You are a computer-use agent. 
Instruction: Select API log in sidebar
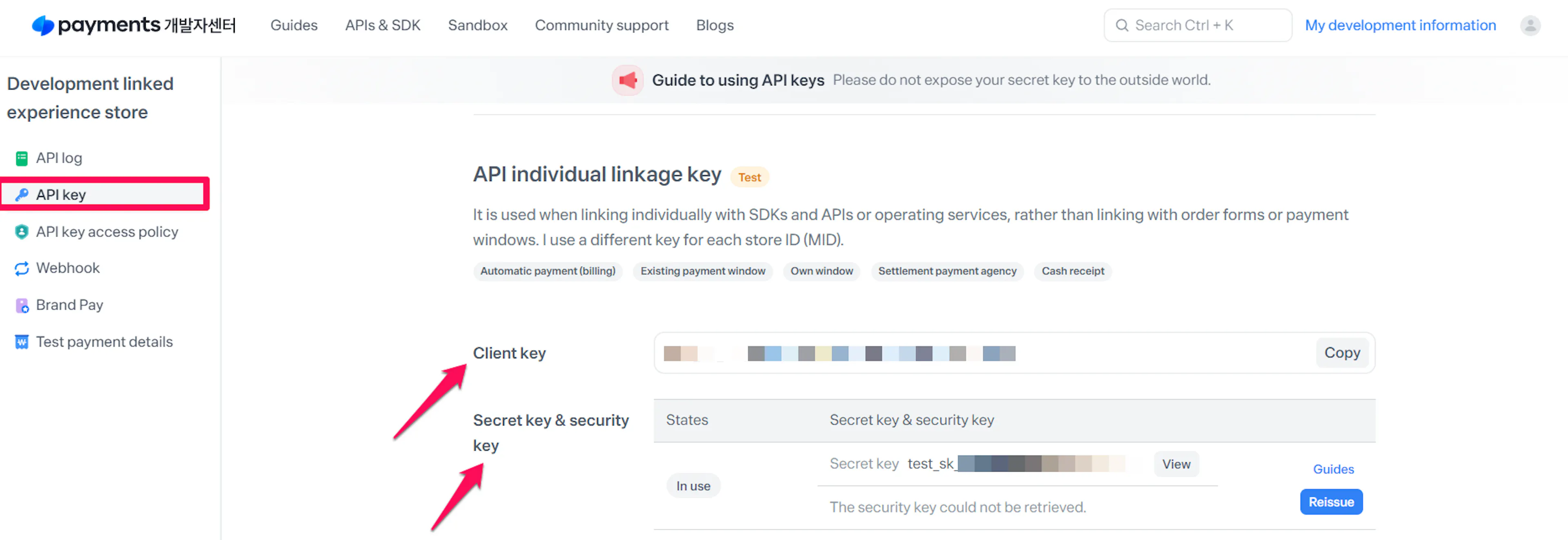point(59,158)
